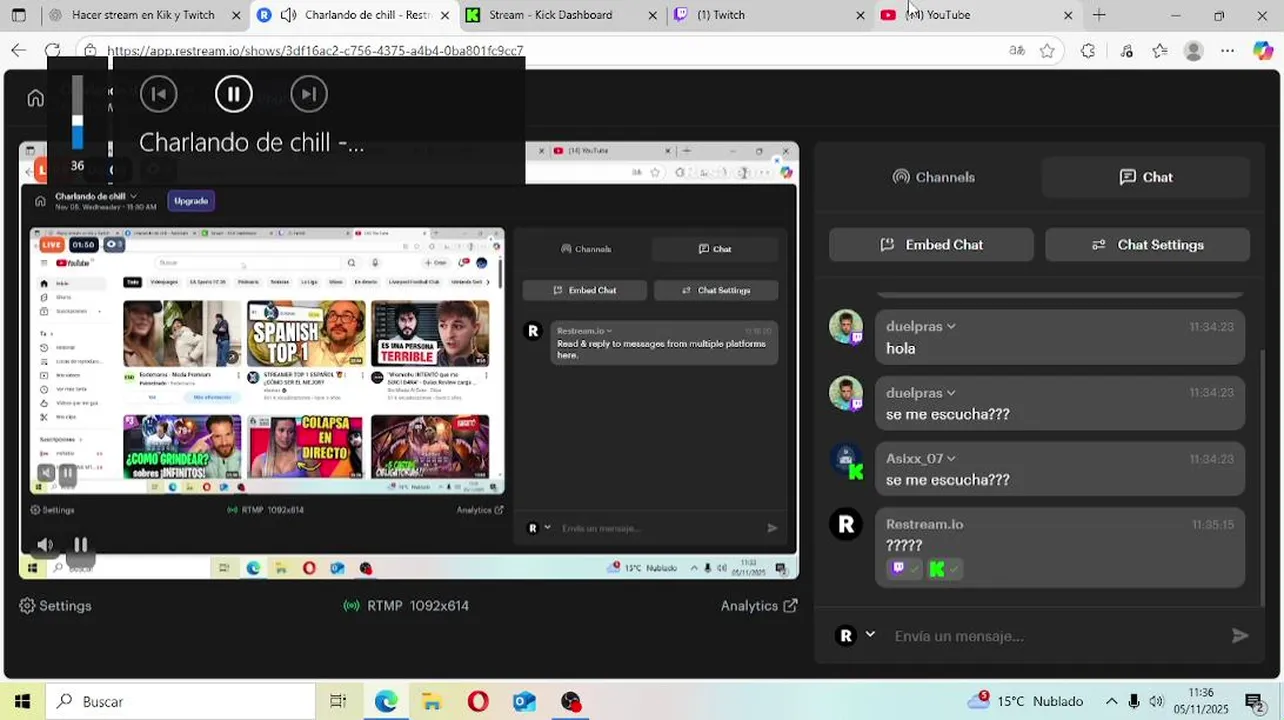1284x720 pixels.
Task: Open tab actions menu at far left
Action: pos(18,15)
